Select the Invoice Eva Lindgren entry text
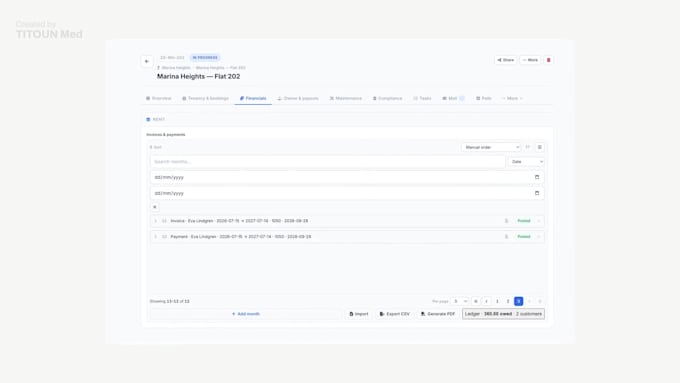 [239, 221]
